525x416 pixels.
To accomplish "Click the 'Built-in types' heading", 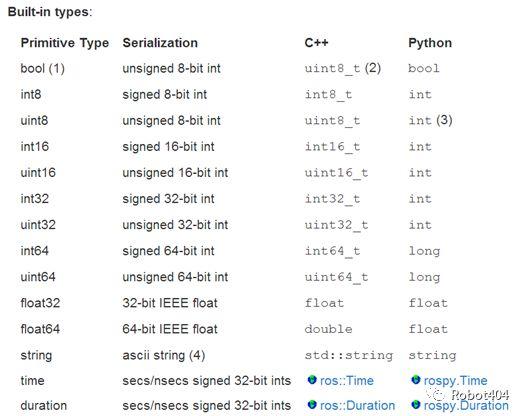I will 50,12.
